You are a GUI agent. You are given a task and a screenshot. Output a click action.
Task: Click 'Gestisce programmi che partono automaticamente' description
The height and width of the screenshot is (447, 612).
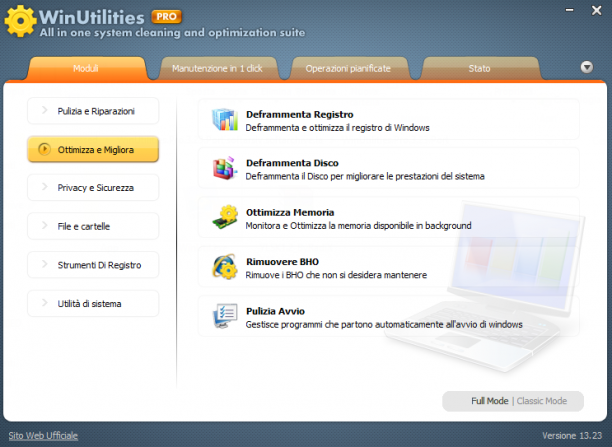click(384, 324)
